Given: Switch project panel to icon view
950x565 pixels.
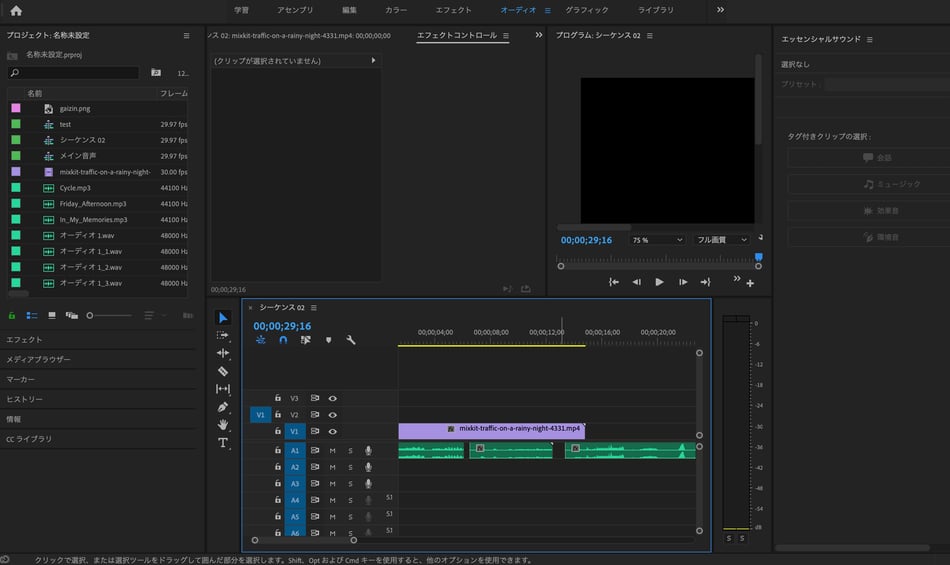Looking at the screenshot, I should point(51,315).
